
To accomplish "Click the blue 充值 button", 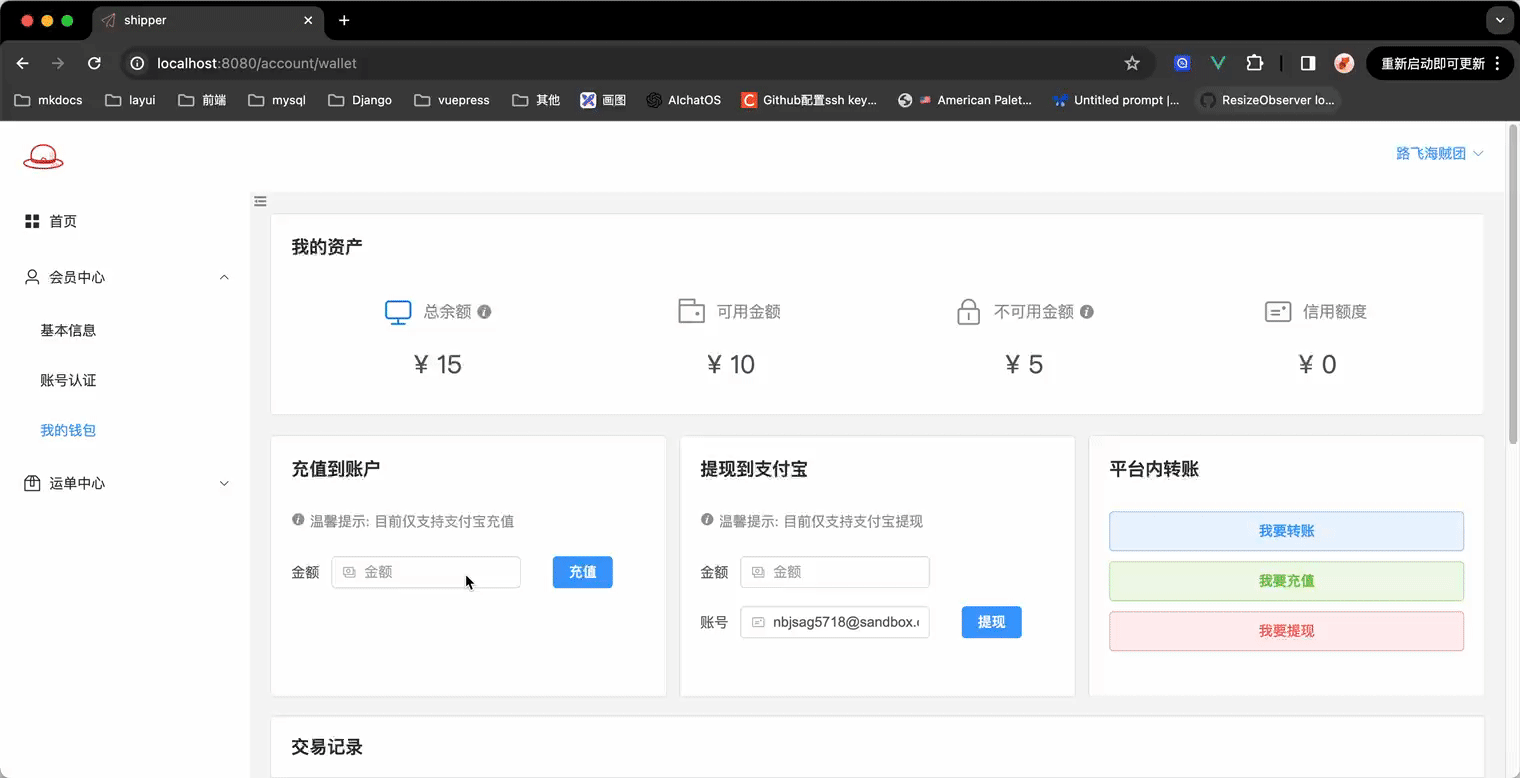I will point(582,572).
